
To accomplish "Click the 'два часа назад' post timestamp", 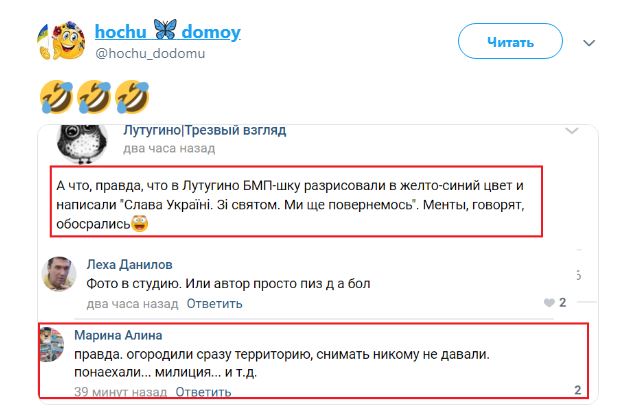I will pyautogui.click(x=169, y=149).
